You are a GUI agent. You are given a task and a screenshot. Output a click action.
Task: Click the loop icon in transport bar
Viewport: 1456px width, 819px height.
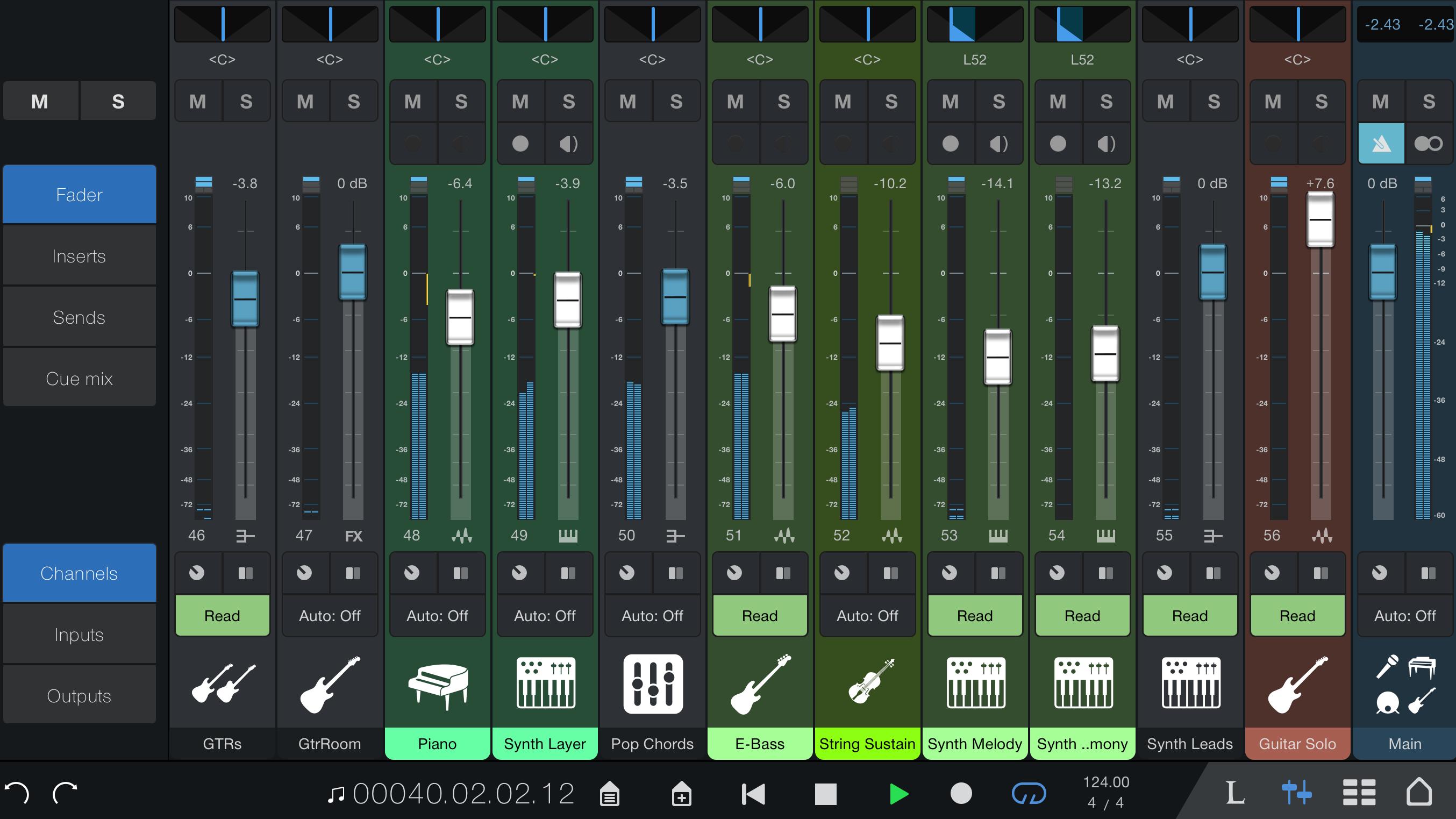click(1028, 793)
